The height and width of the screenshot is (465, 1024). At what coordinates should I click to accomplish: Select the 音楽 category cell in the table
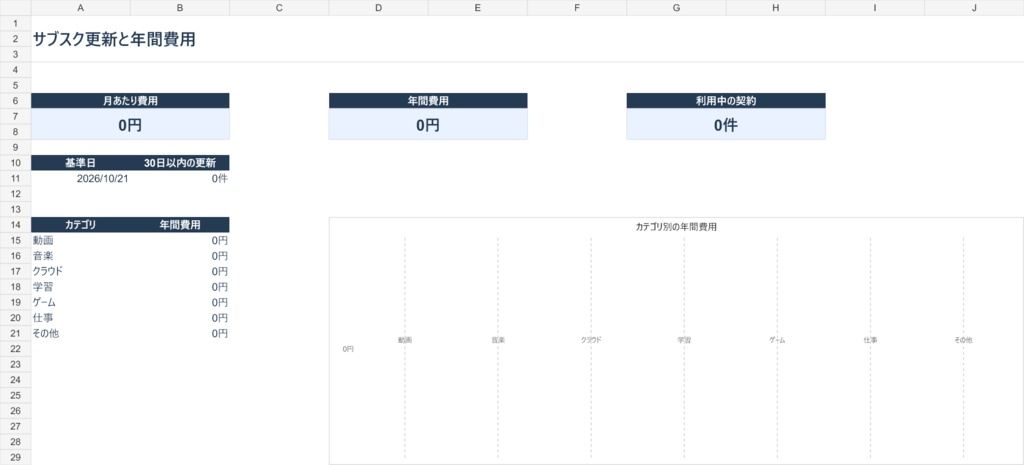tap(81, 256)
